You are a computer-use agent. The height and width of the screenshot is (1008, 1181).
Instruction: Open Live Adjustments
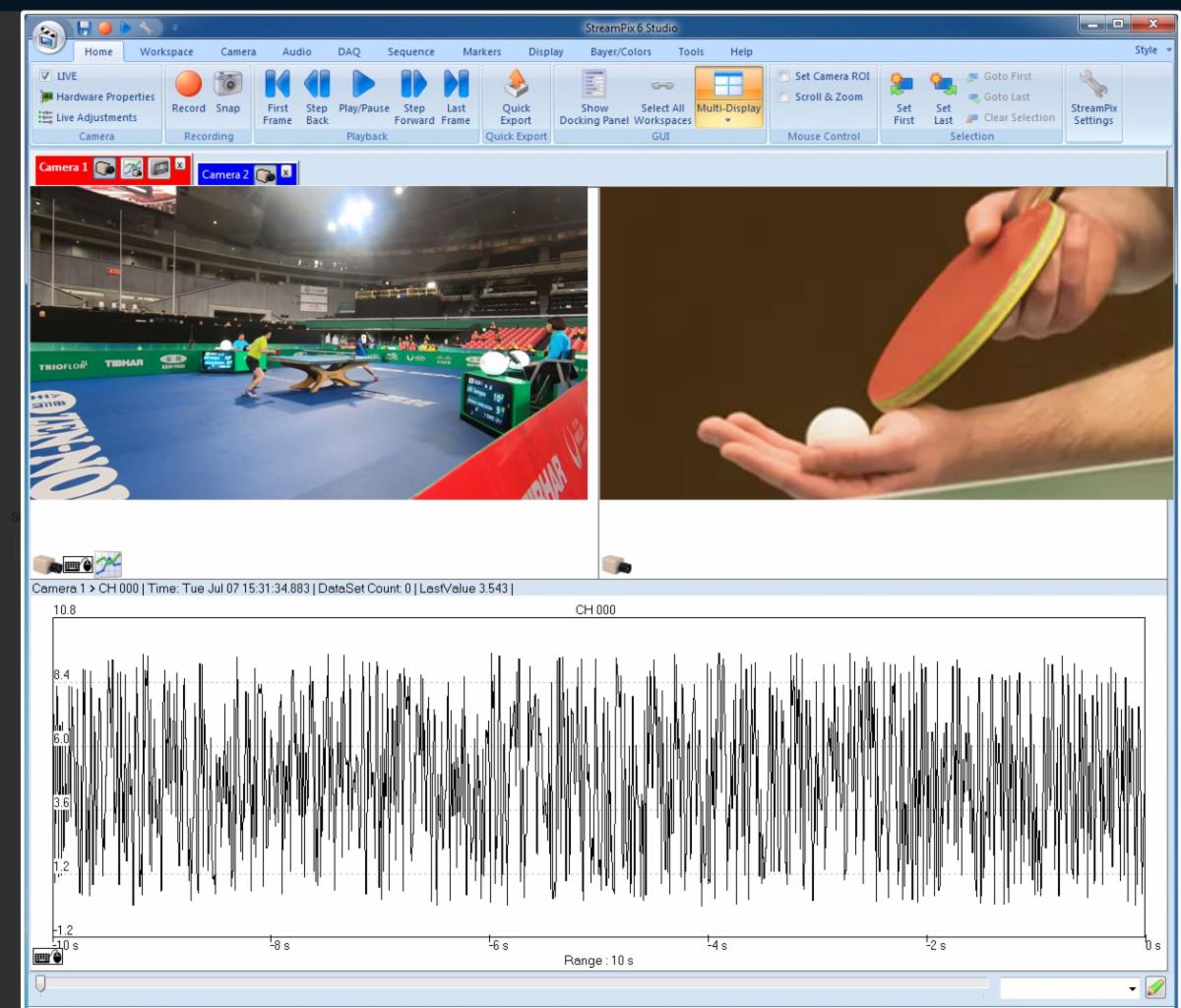click(x=96, y=117)
